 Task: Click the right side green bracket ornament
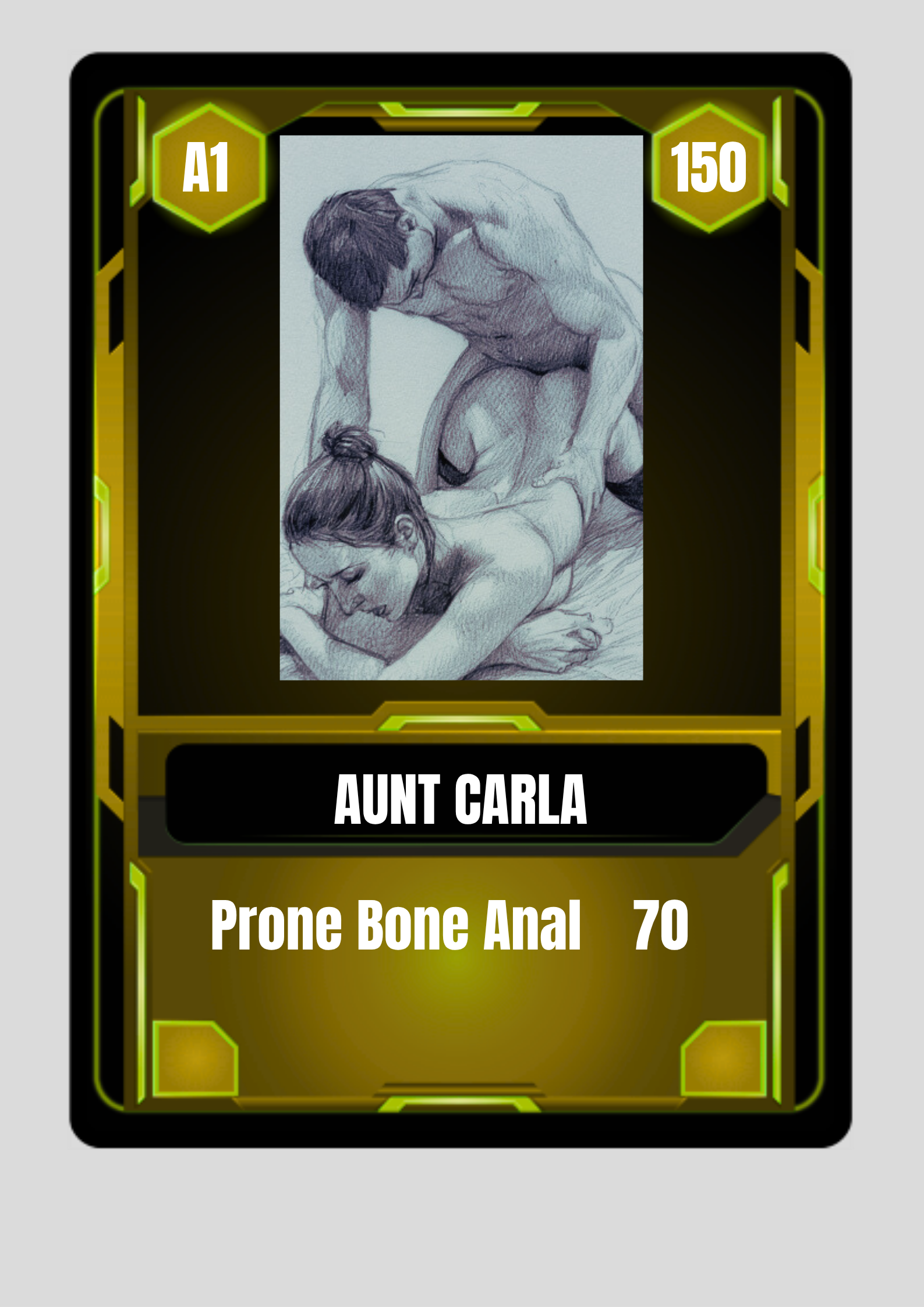pos(816,534)
